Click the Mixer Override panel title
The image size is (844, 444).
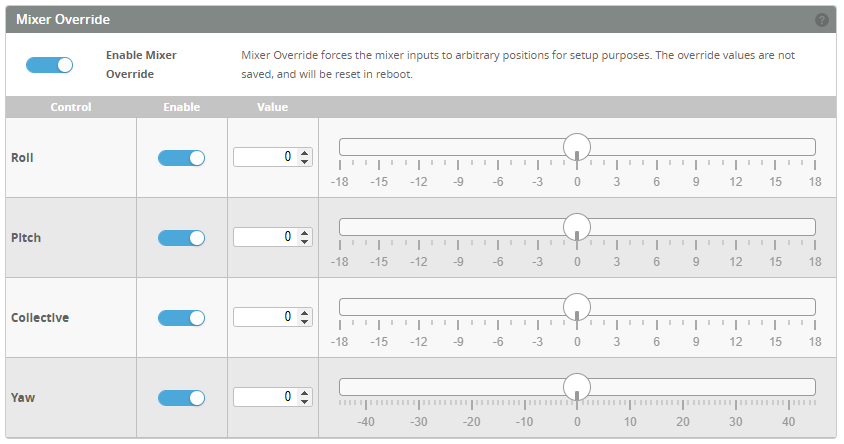63,20
